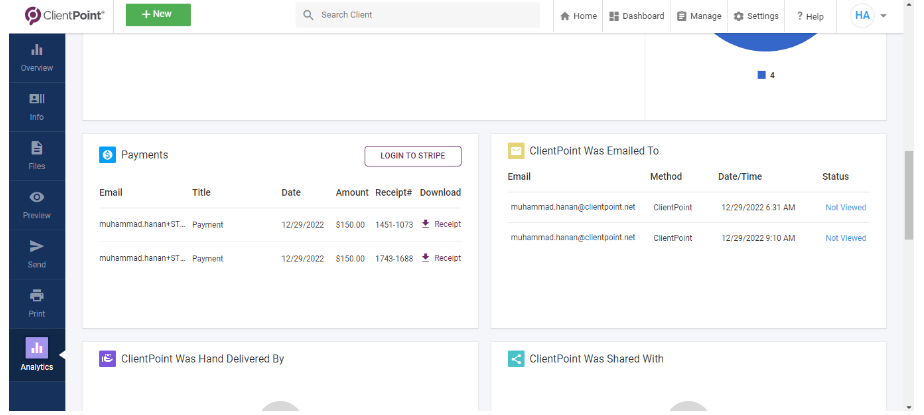Open the Files sidebar section

tap(37, 156)
